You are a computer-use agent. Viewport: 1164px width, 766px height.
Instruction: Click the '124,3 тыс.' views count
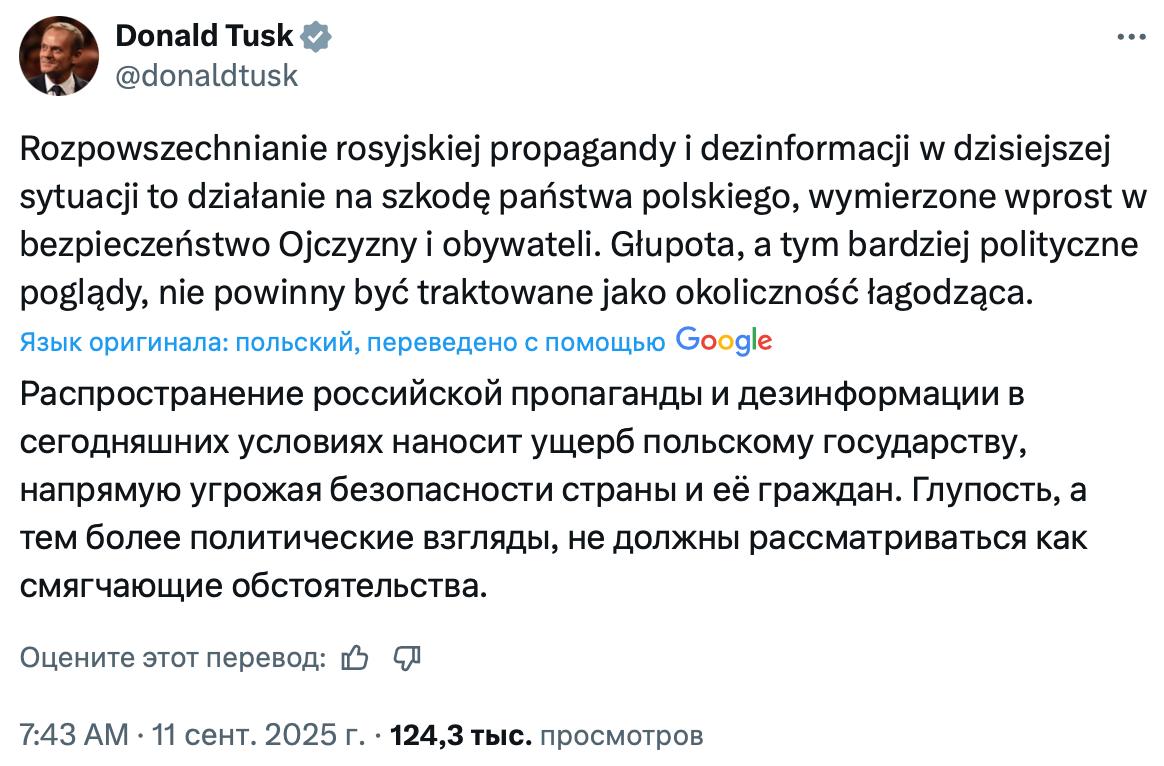tap(461, 735)
